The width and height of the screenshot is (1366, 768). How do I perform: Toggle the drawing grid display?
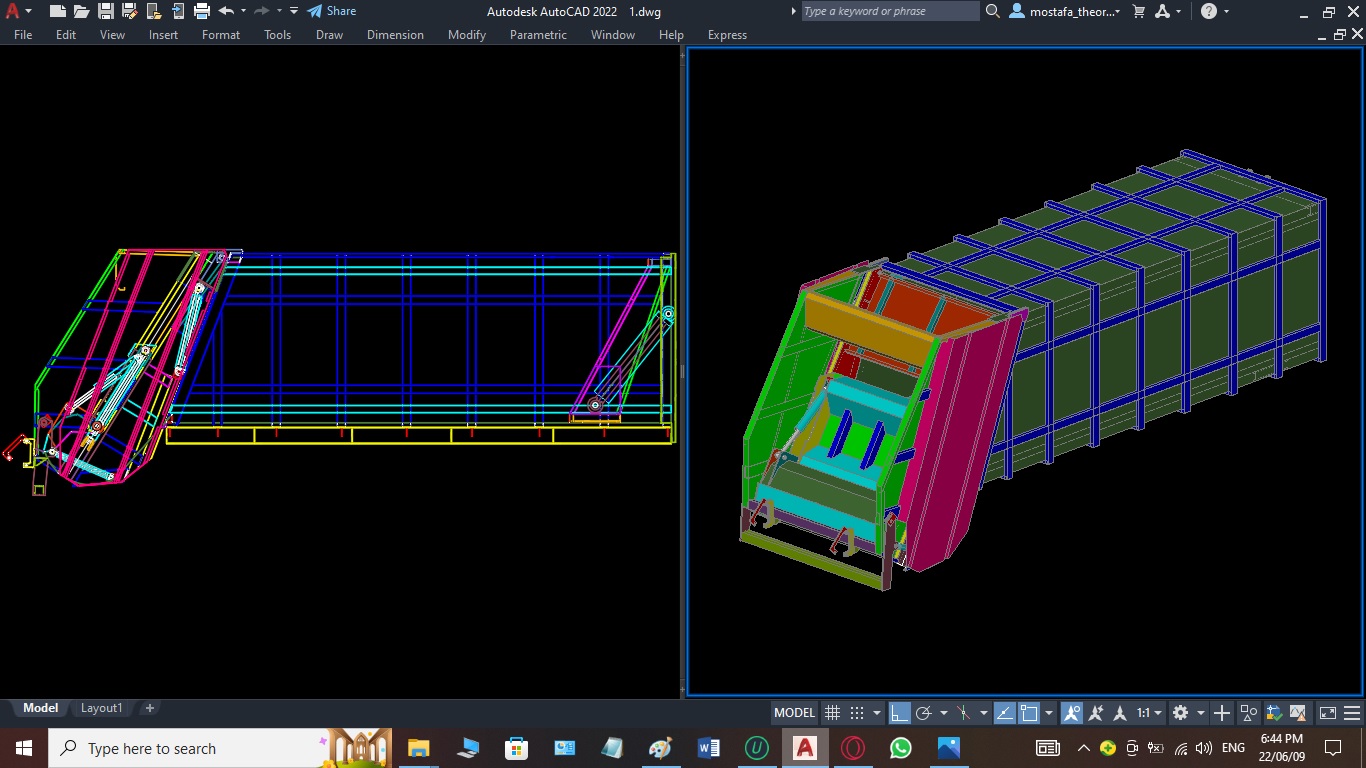[832, 713]
